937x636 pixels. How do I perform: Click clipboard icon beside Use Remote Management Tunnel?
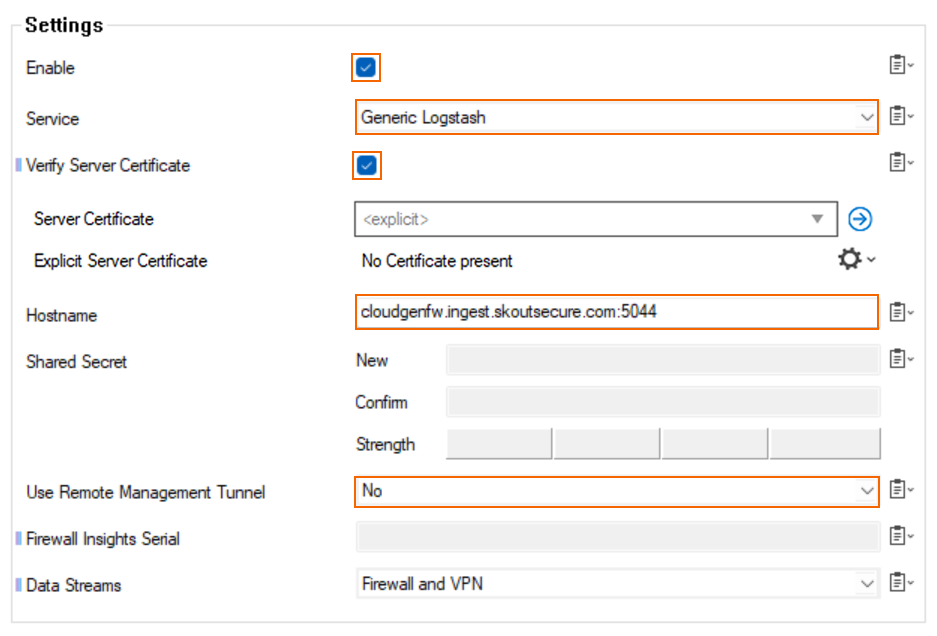pos(901,490)
